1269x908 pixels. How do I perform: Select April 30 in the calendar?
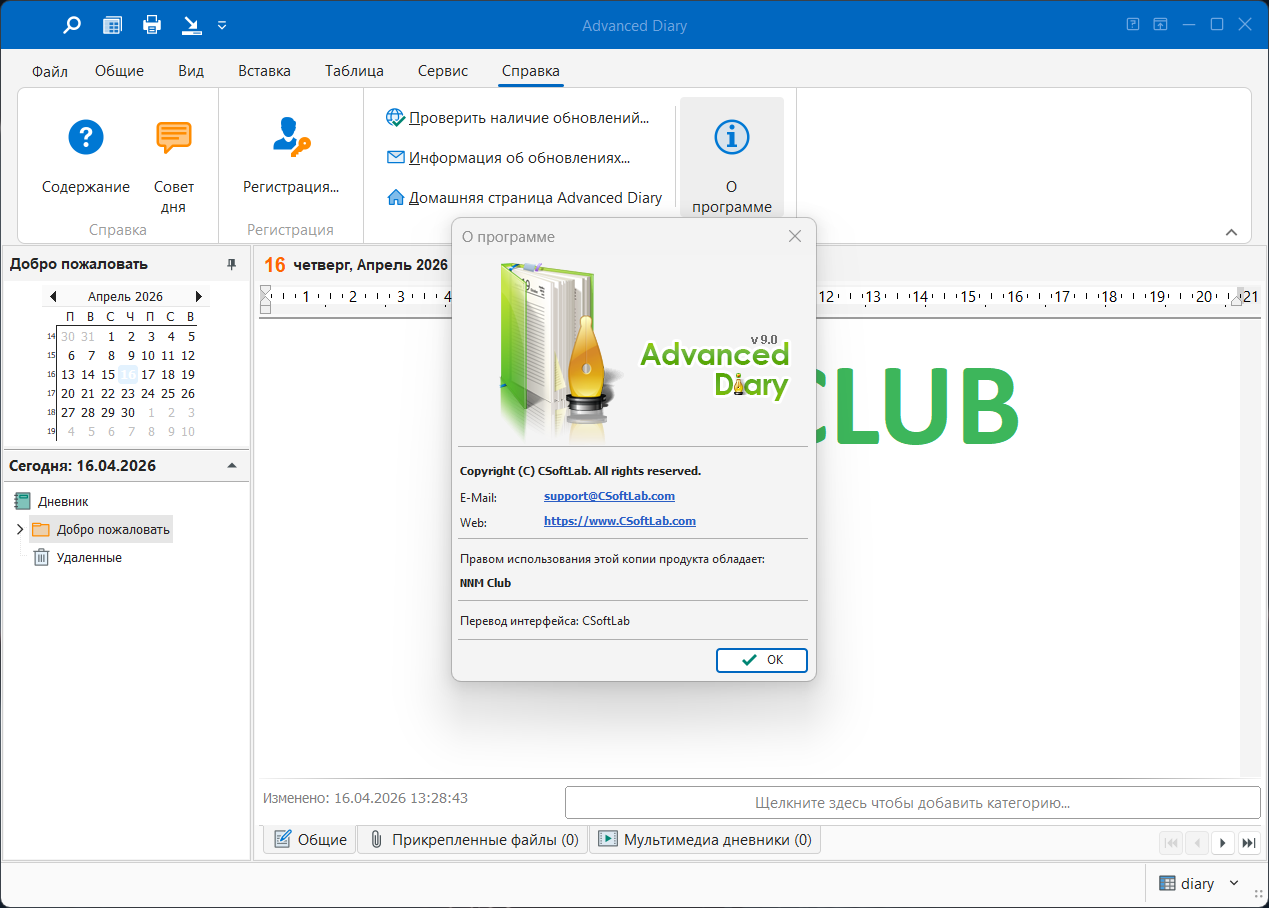(x=128, y=413)
